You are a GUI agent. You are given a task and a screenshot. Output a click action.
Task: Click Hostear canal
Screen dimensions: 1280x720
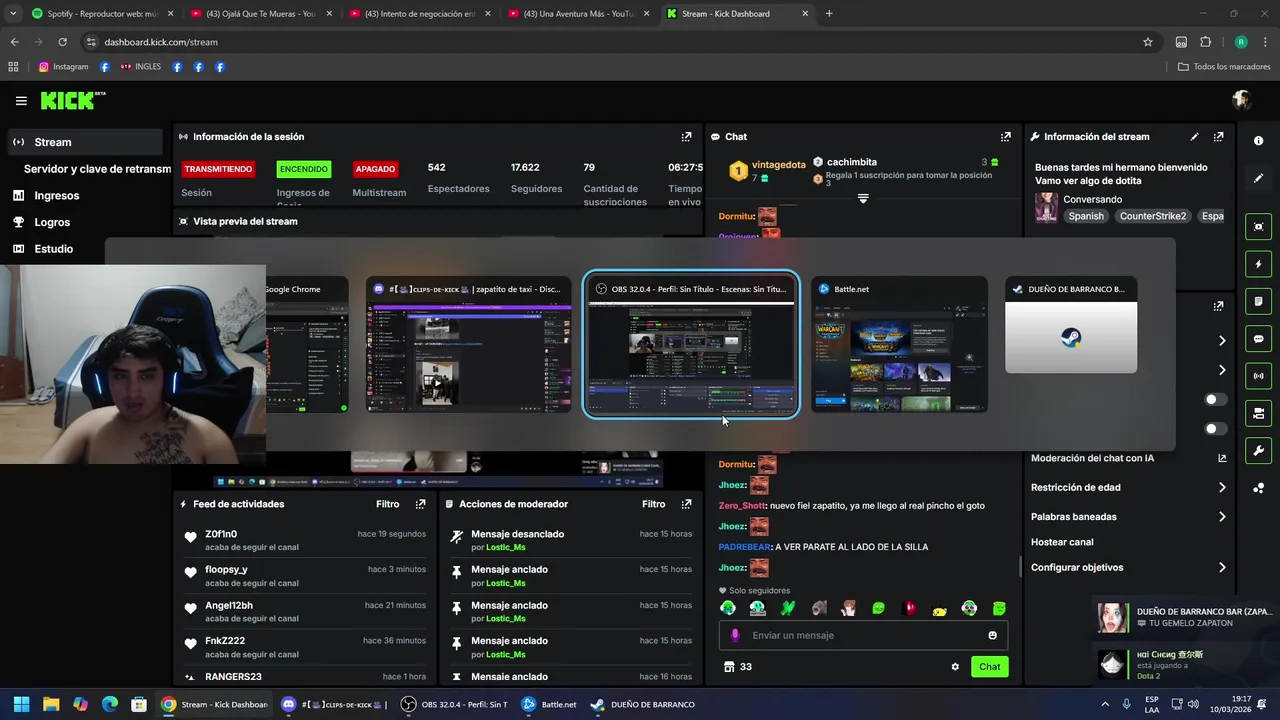(1062, 542)
